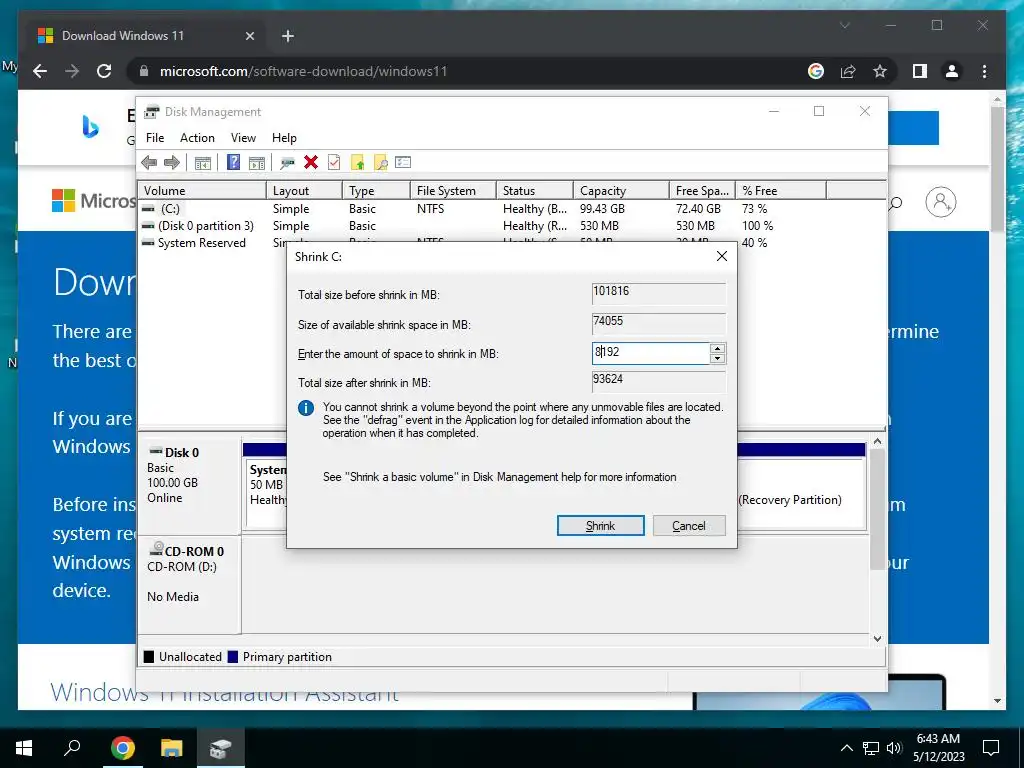Open File Explorer from taskbar

click(x=172, y=748)
